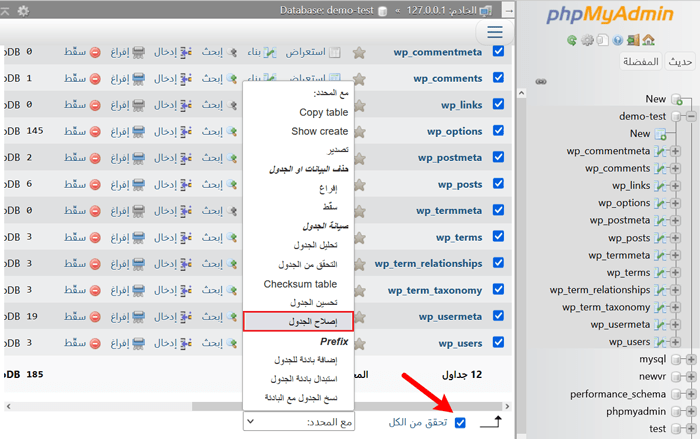Click structure icon beside wp_posts in tree
Screen dimensions: 700x439
660,238
